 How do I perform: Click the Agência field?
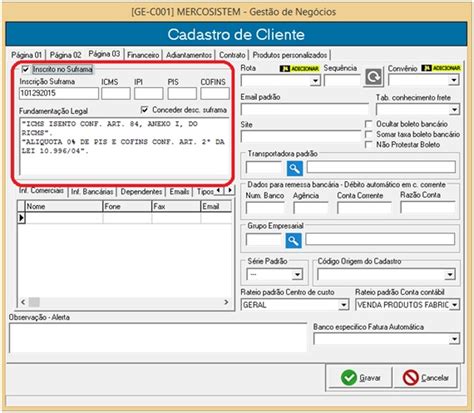point(311,208)
